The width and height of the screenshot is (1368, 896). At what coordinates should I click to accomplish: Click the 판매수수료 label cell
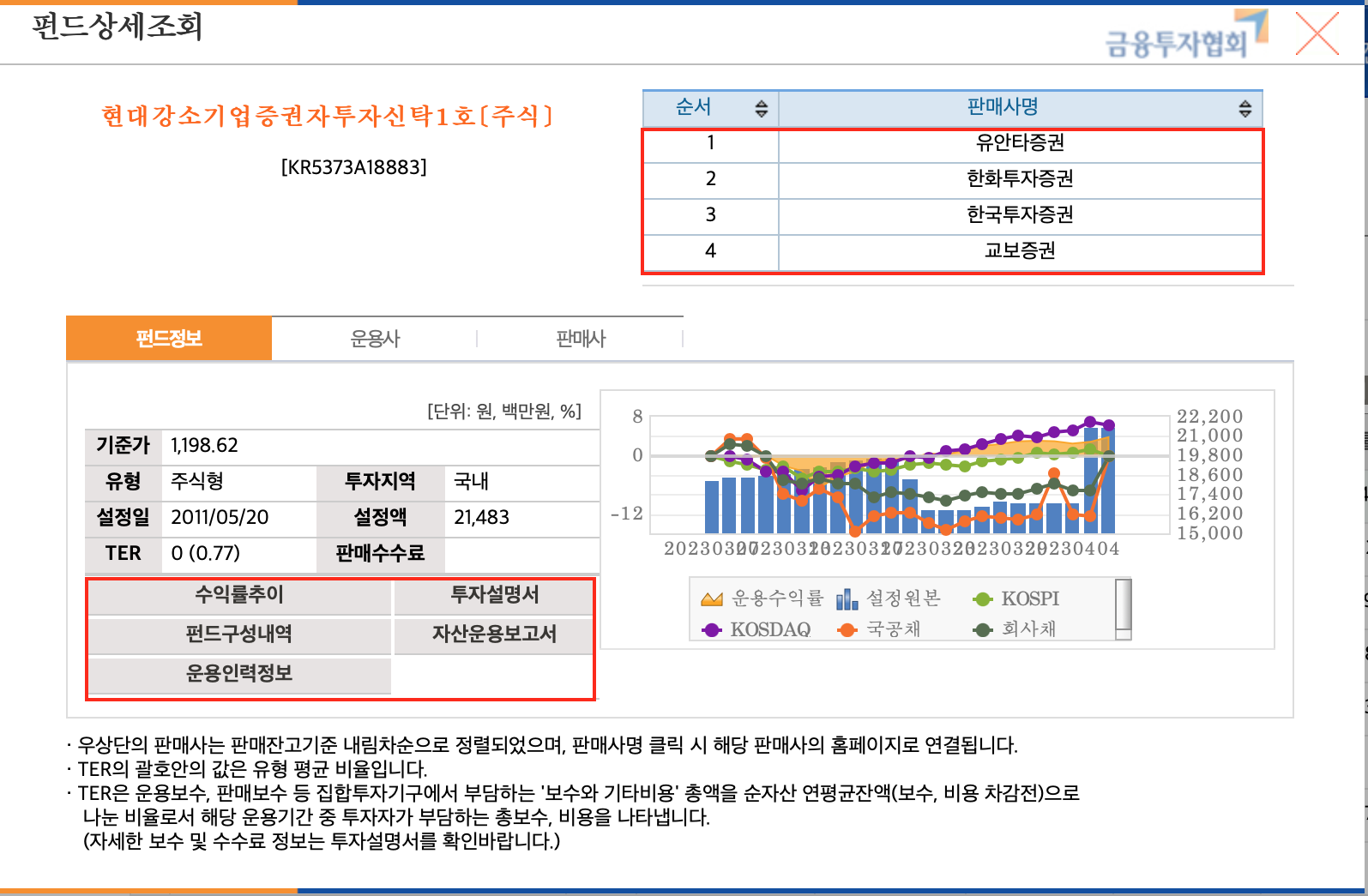[x=380, y=554]
